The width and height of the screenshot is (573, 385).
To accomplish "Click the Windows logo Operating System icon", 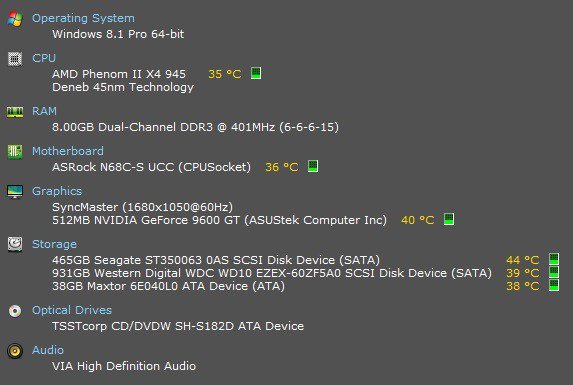I will 15,19.
